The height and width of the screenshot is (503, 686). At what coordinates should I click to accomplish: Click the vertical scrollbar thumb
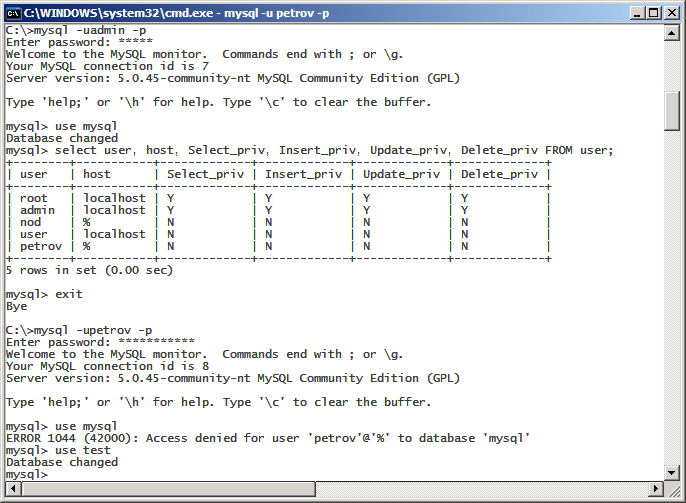[672, 111]
